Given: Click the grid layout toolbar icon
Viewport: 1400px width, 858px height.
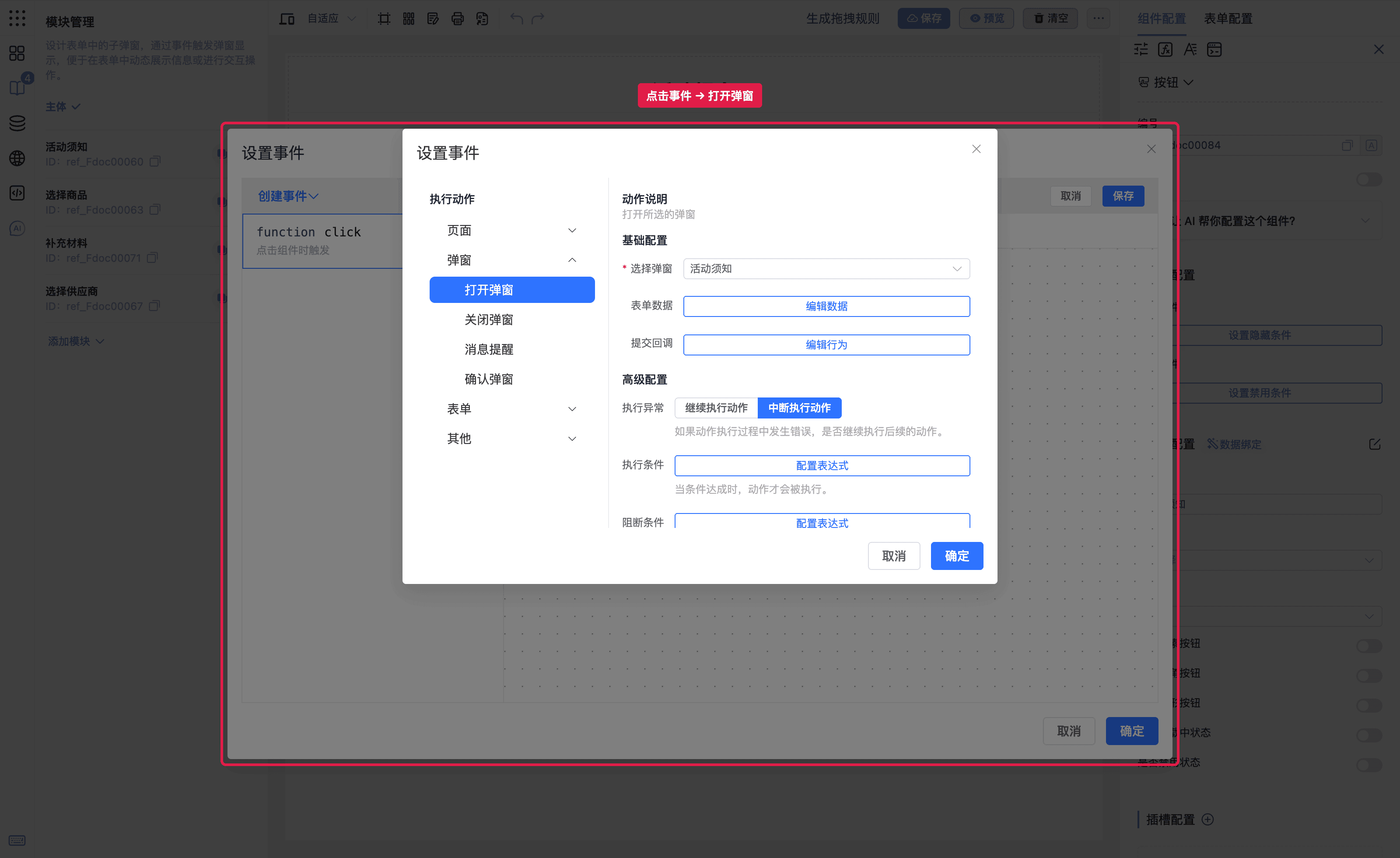Looking at the screenshot, I should click(409, 19).
